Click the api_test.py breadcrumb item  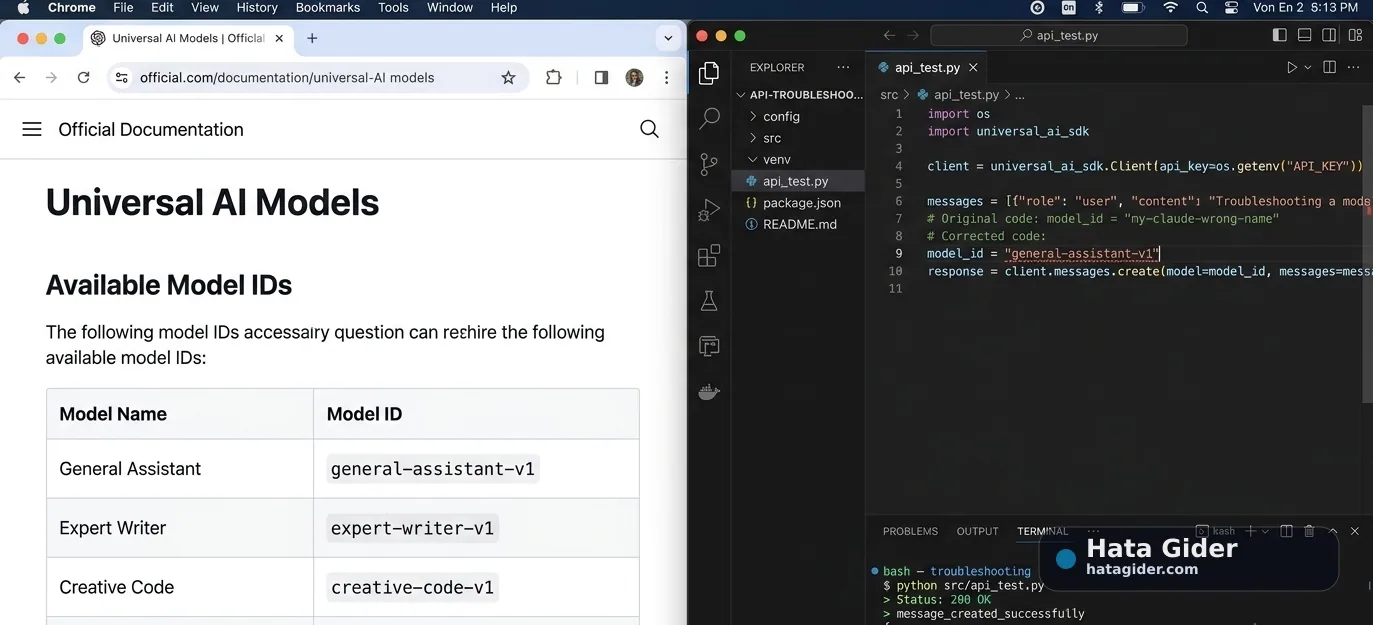(958, 95)
